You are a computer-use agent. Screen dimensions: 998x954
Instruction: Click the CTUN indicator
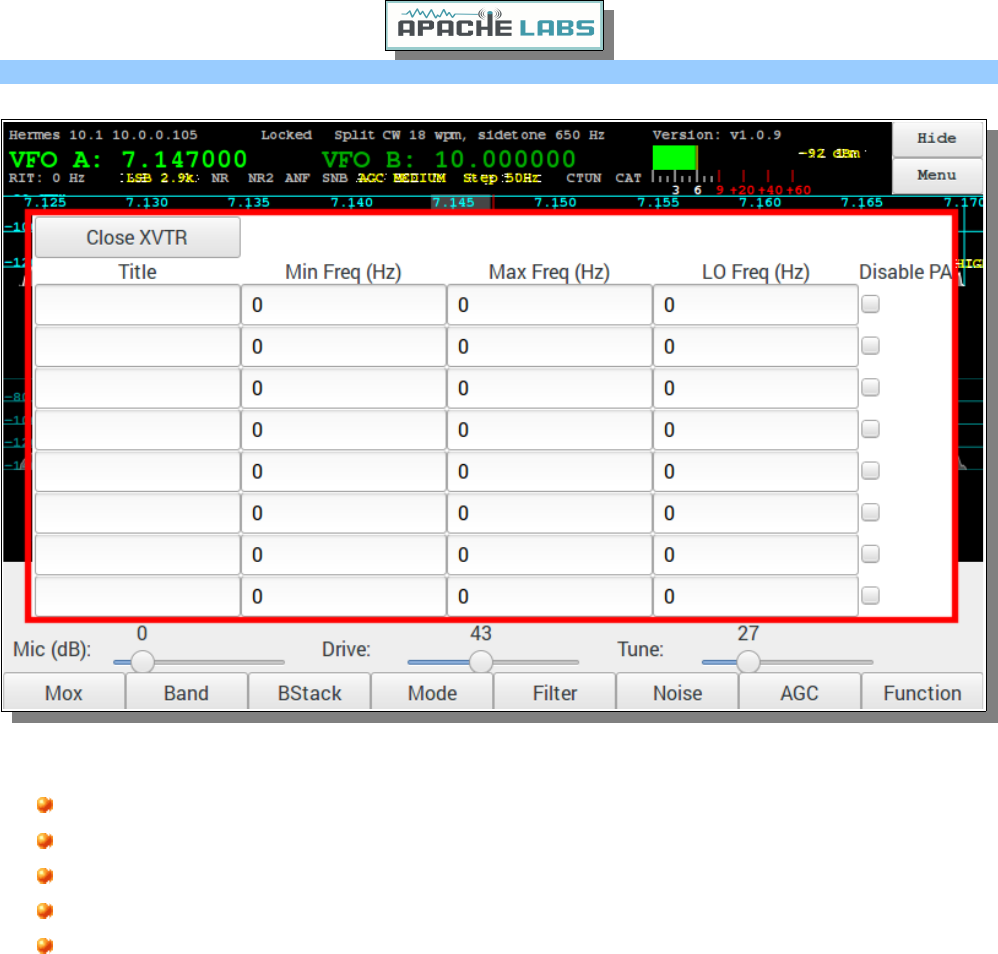coord(584,178)
